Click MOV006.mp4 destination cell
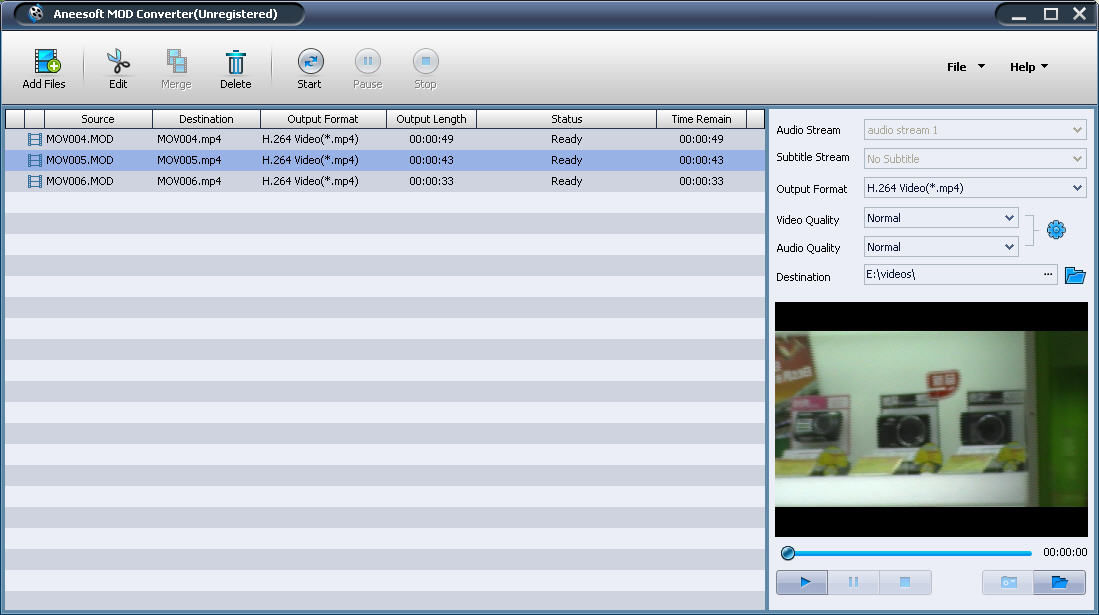Screen dimensions: 1099x615 189,182
